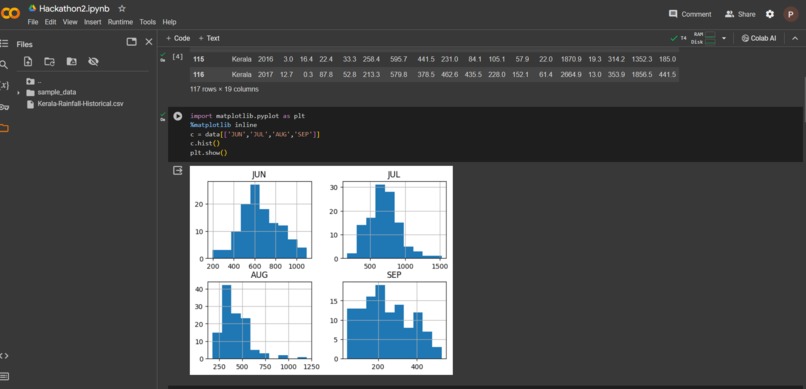The image size is (806, 389).
Task: View RAM and Disk resource usage
Action: tap(703, 38)
